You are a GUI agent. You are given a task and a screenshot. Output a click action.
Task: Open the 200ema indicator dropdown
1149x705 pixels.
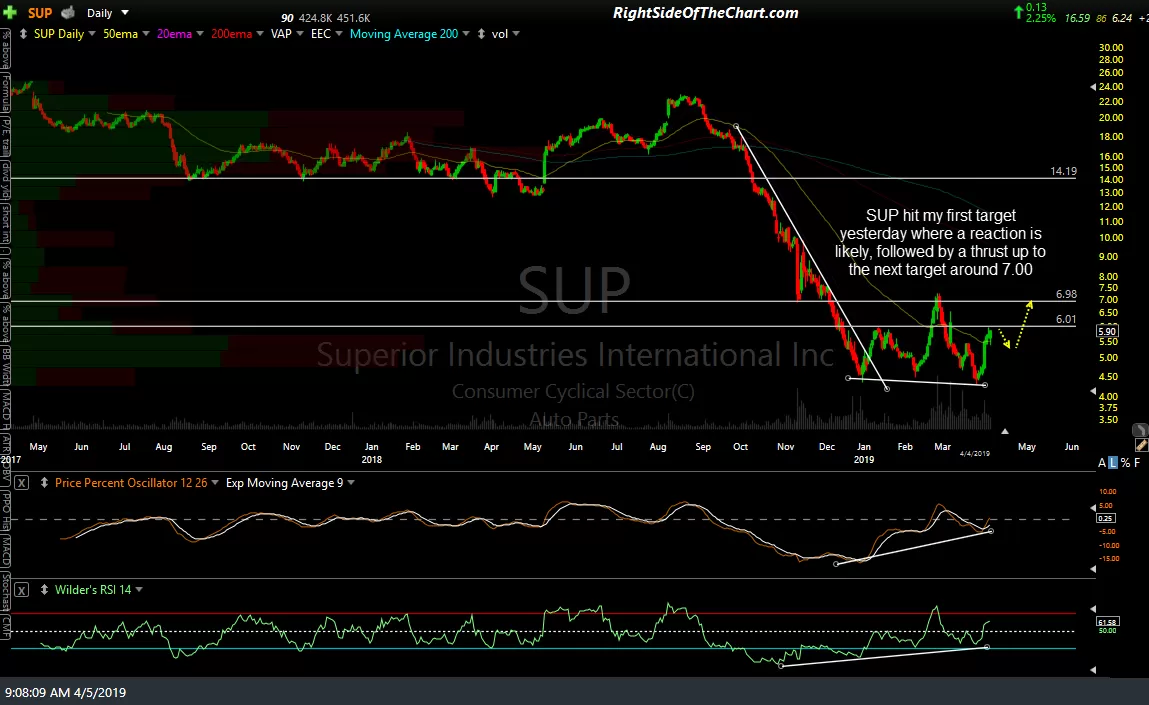(x=259, y=34)
